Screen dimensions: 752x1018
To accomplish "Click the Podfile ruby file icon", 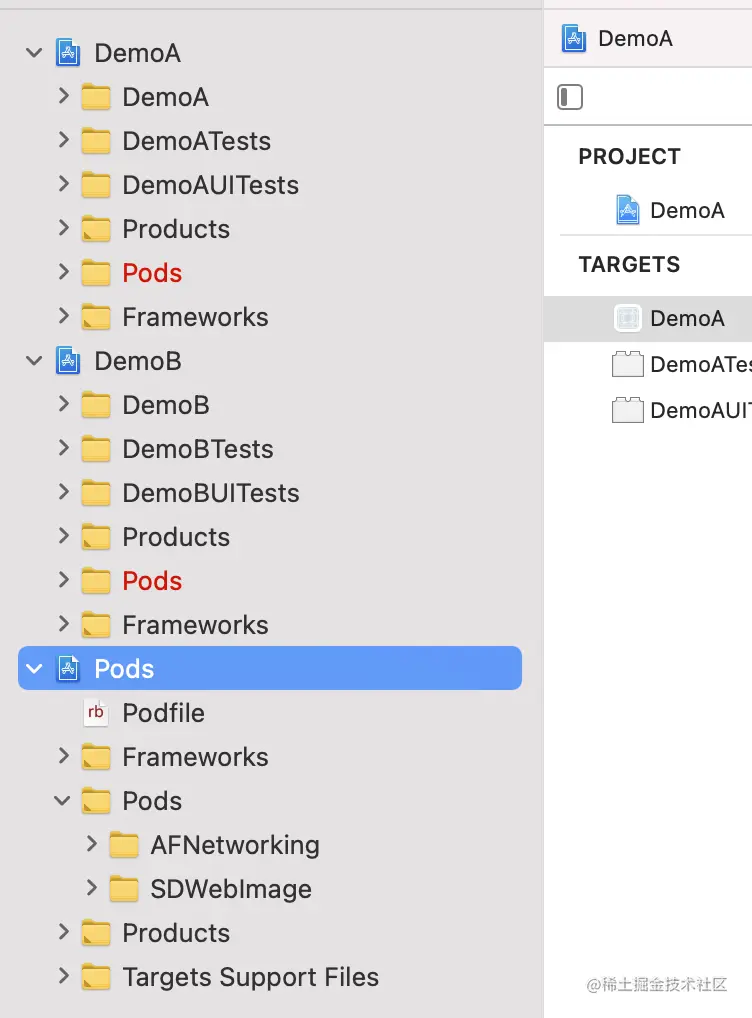I will point(96,713).
